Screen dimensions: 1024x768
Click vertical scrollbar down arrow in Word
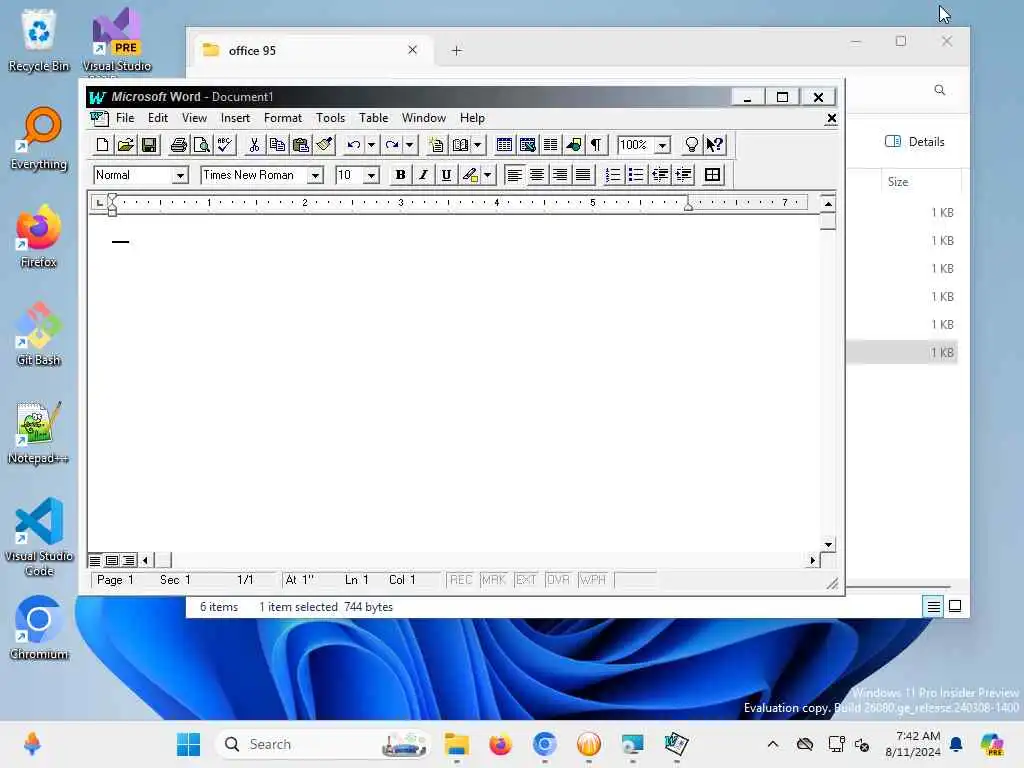click(x=828, y=545)
